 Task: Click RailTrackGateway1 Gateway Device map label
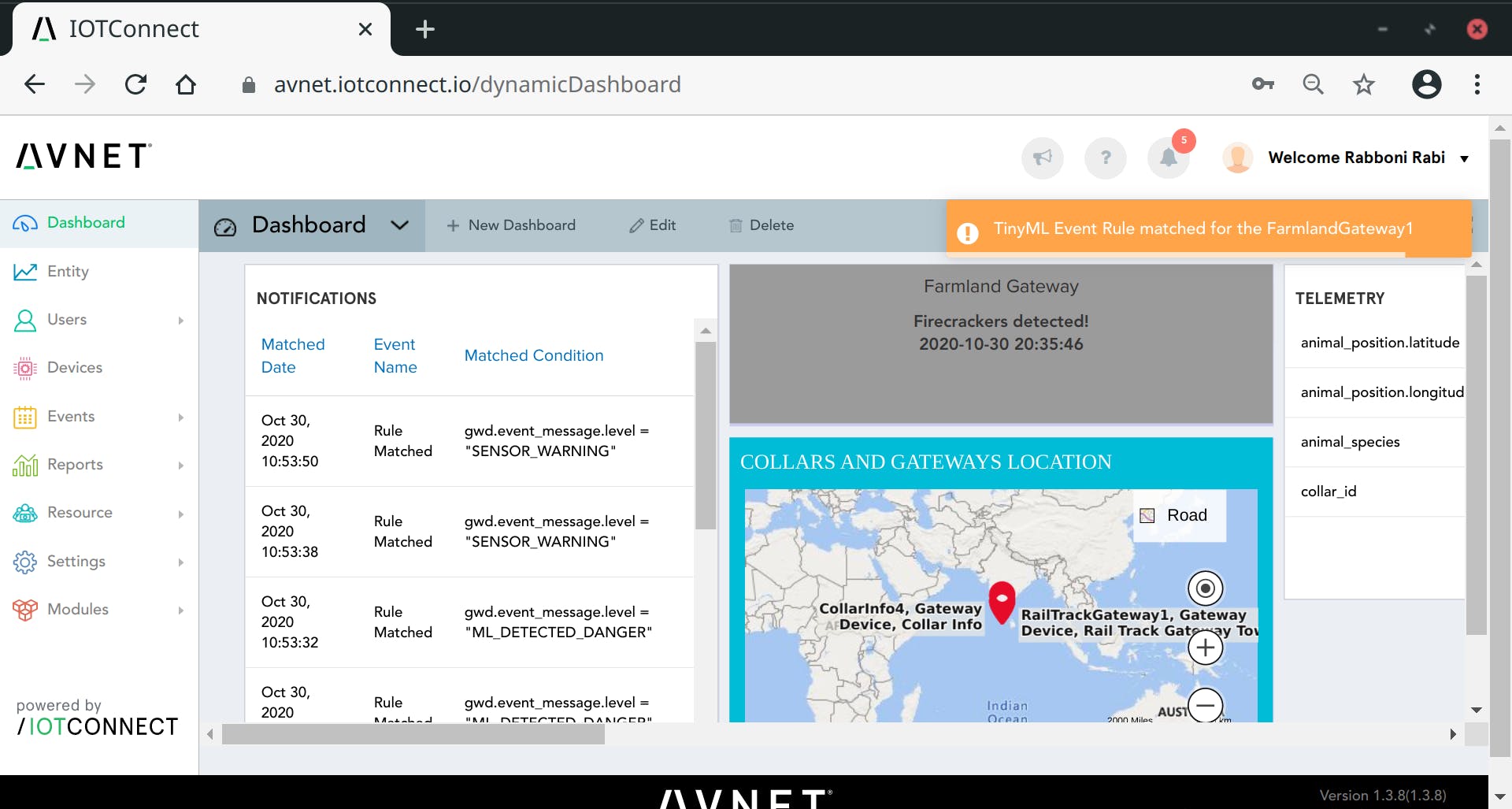[x=1139, y=623]
